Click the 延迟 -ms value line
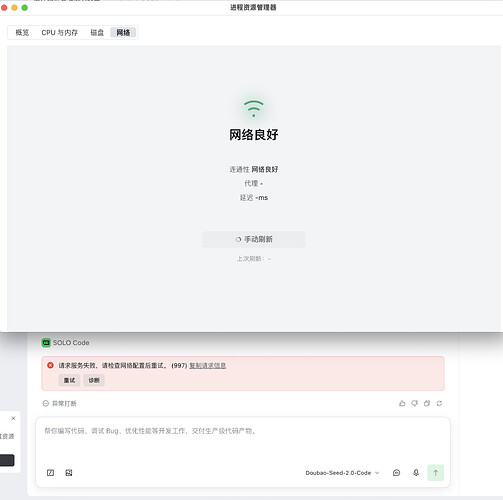This screenshot has width=503, height=500. [x=254, y=198]
